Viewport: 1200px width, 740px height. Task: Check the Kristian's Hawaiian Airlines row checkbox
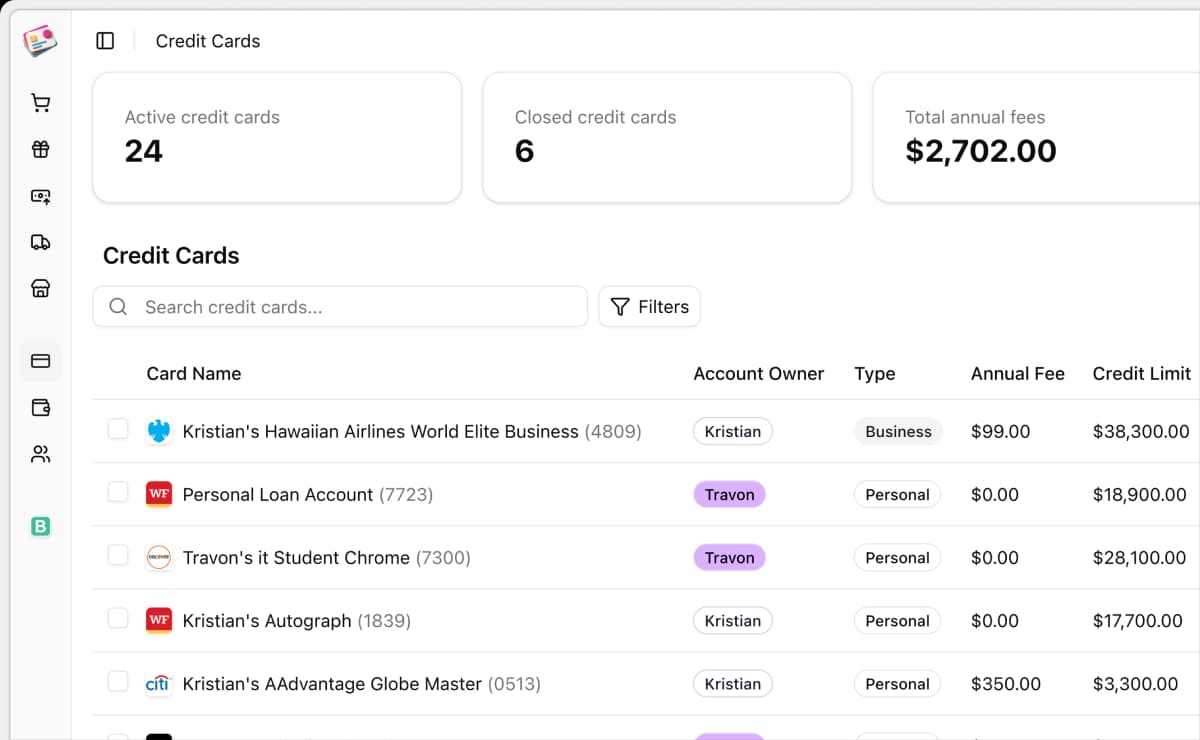118,429
